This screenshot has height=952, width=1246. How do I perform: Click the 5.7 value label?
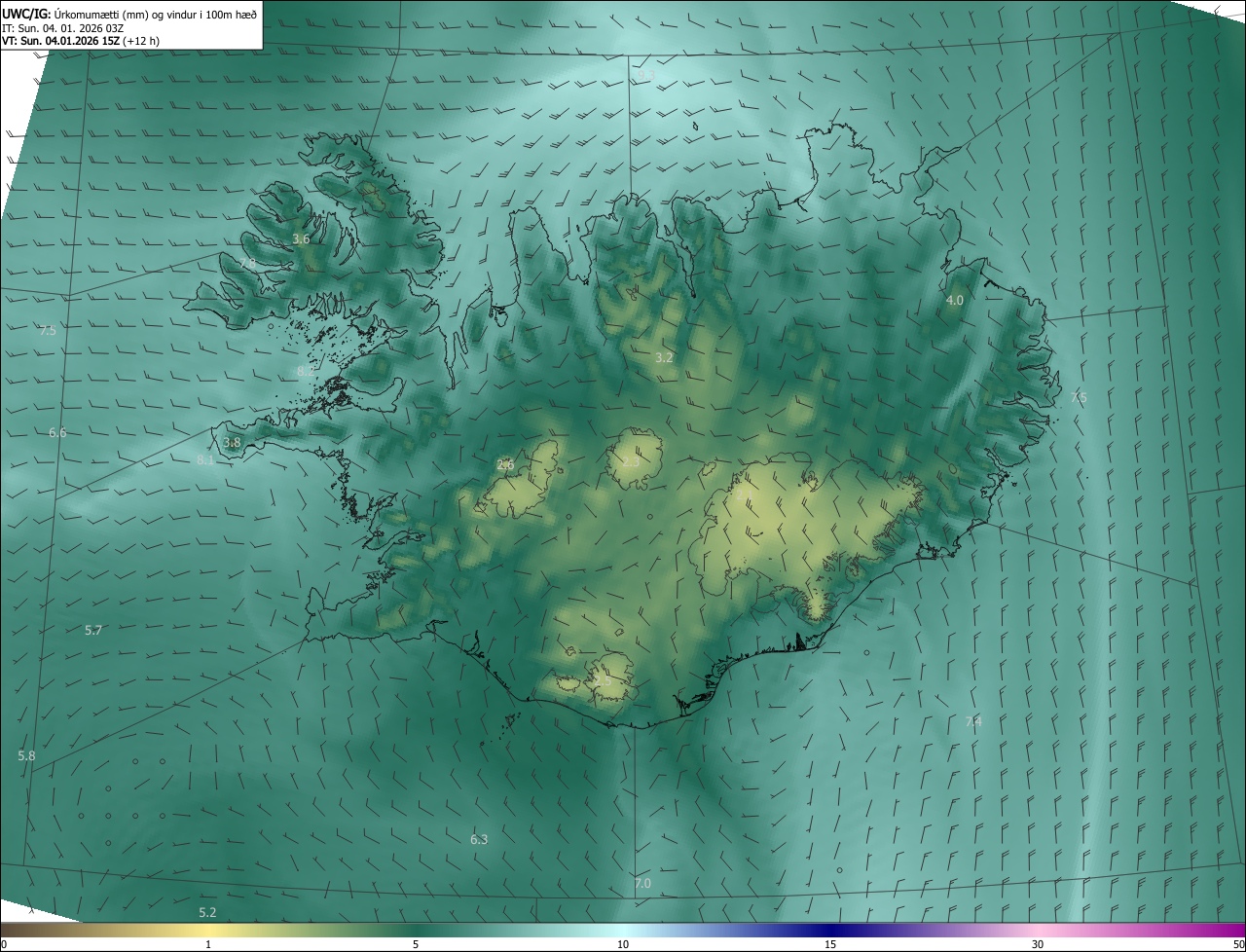tap(93, 630)
